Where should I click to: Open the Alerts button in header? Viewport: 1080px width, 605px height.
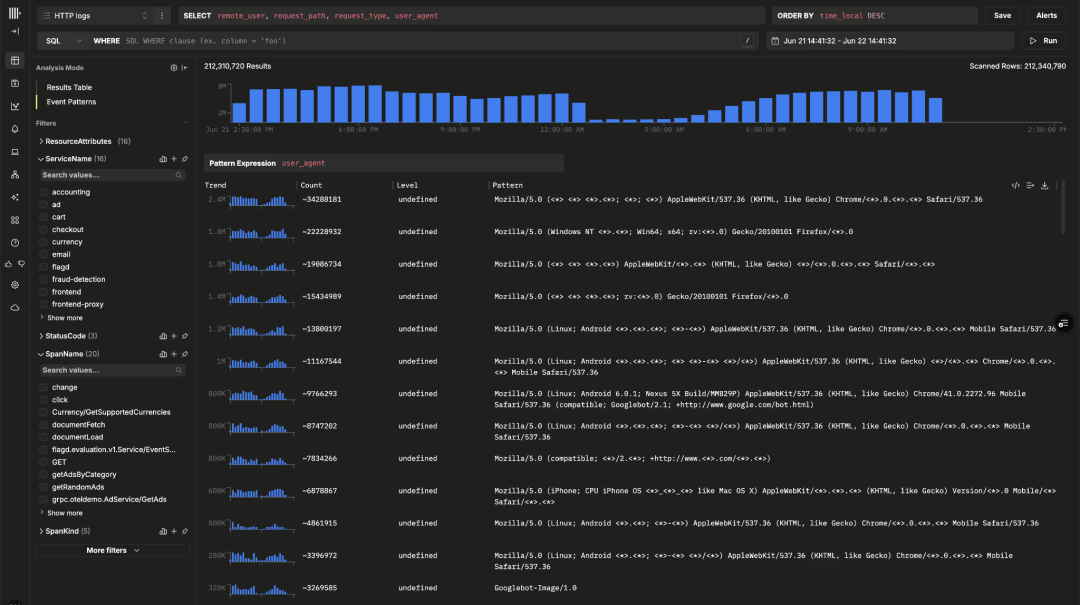tap(1046, 15)
